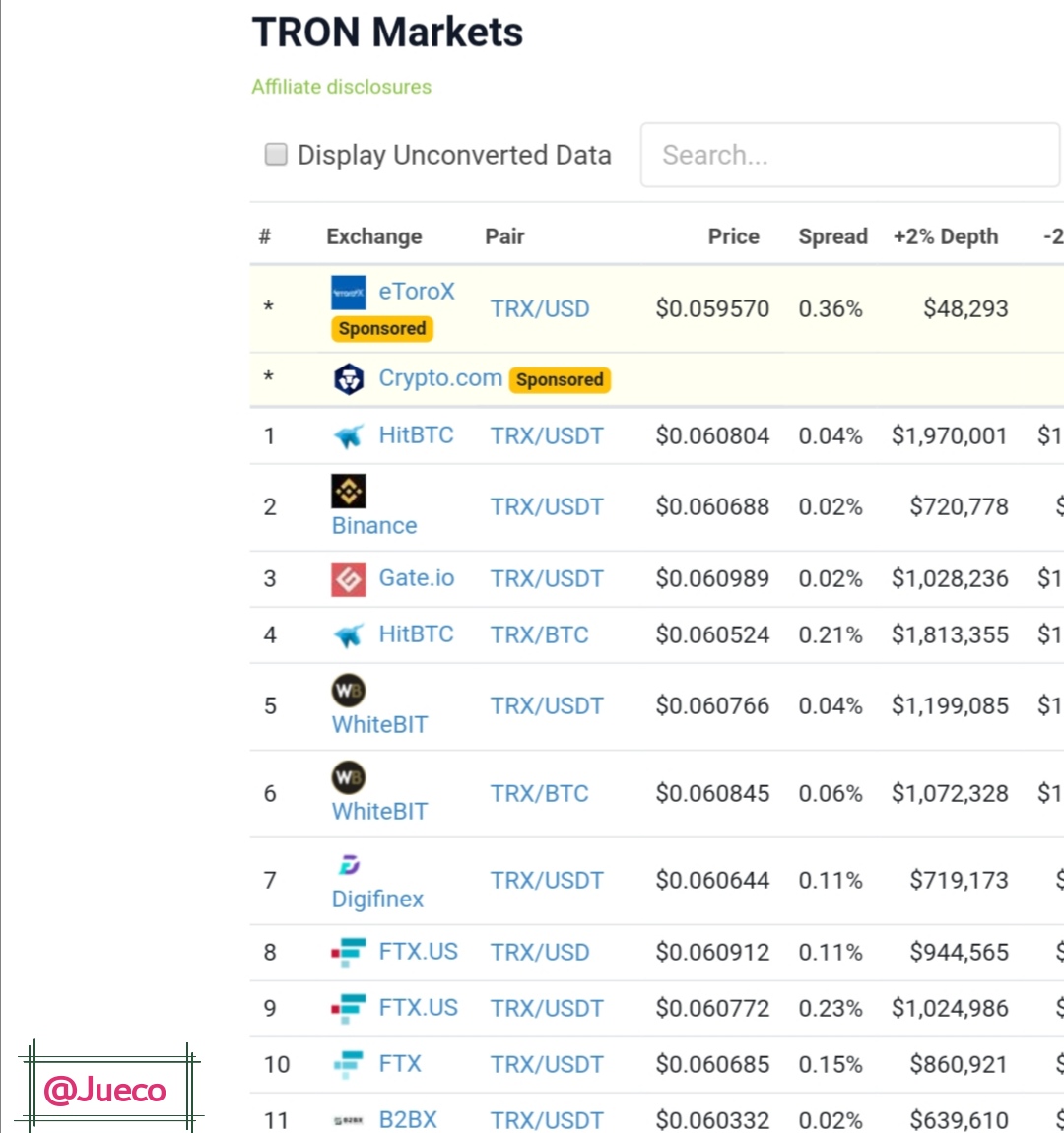
Task: Click the FTX.US logo in row 8
Action: (348, 953)
